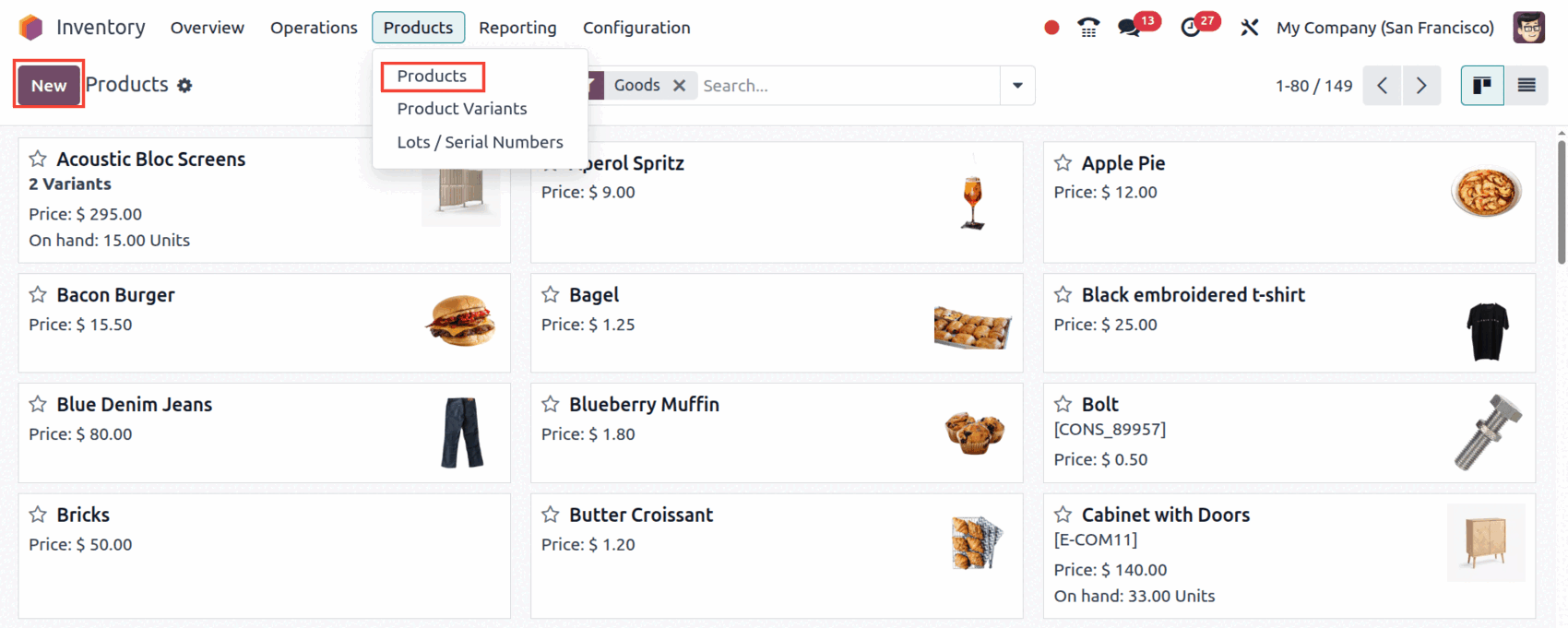Click the New product button
The width and height of the screenshot is (1568, 628).
pyautogui.click(x=49, y=86)
